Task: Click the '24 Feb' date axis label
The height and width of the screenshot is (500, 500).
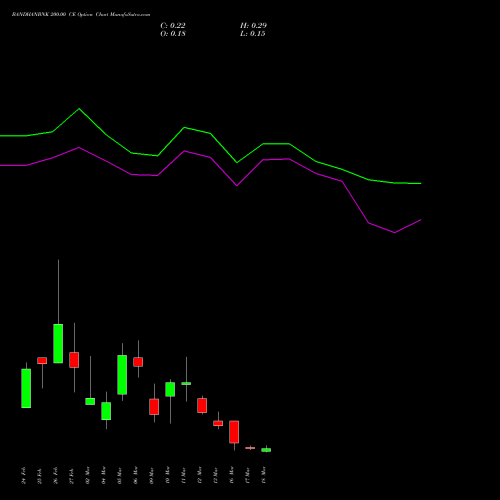Action: pyautogui.click(x=24, y=476)
